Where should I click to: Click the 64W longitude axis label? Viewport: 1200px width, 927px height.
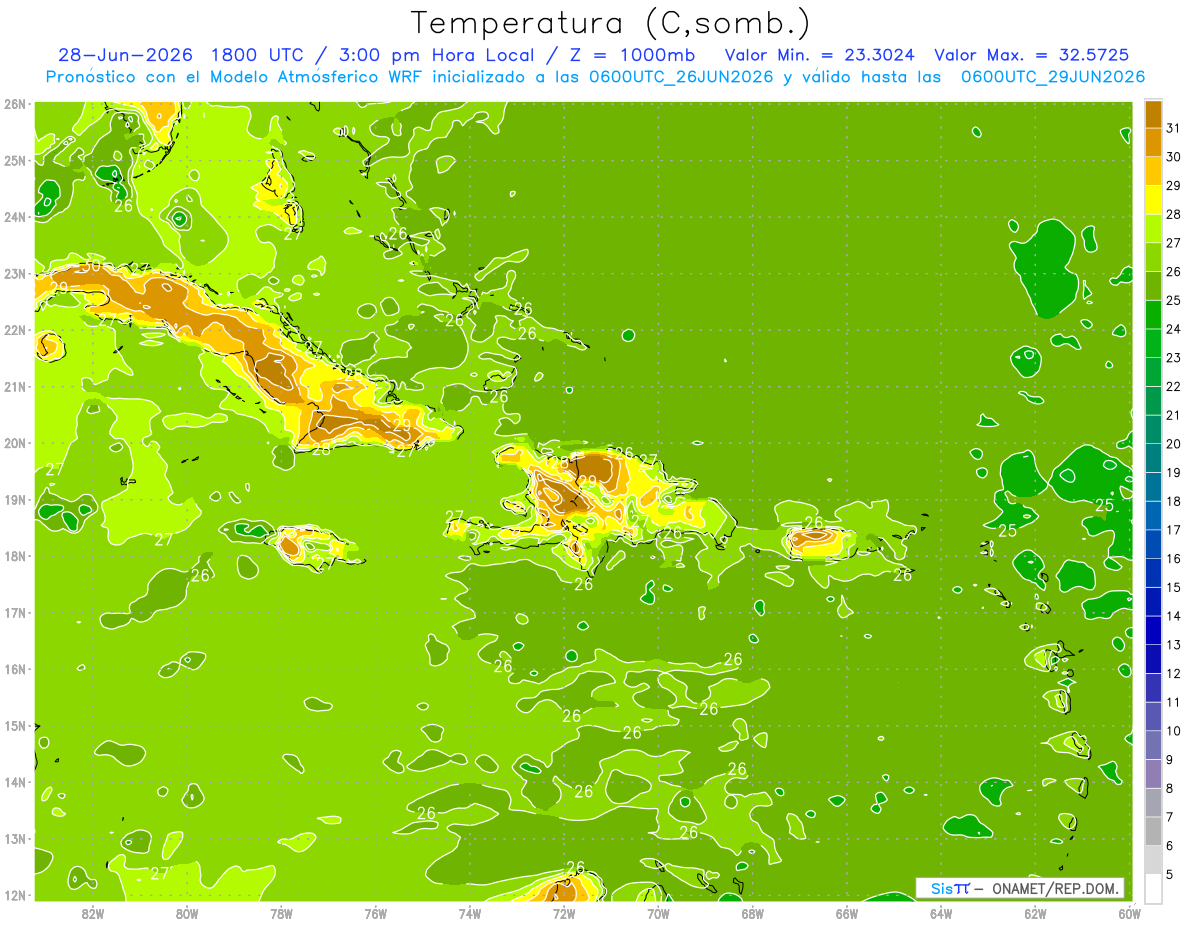click(x=941, y=912)
